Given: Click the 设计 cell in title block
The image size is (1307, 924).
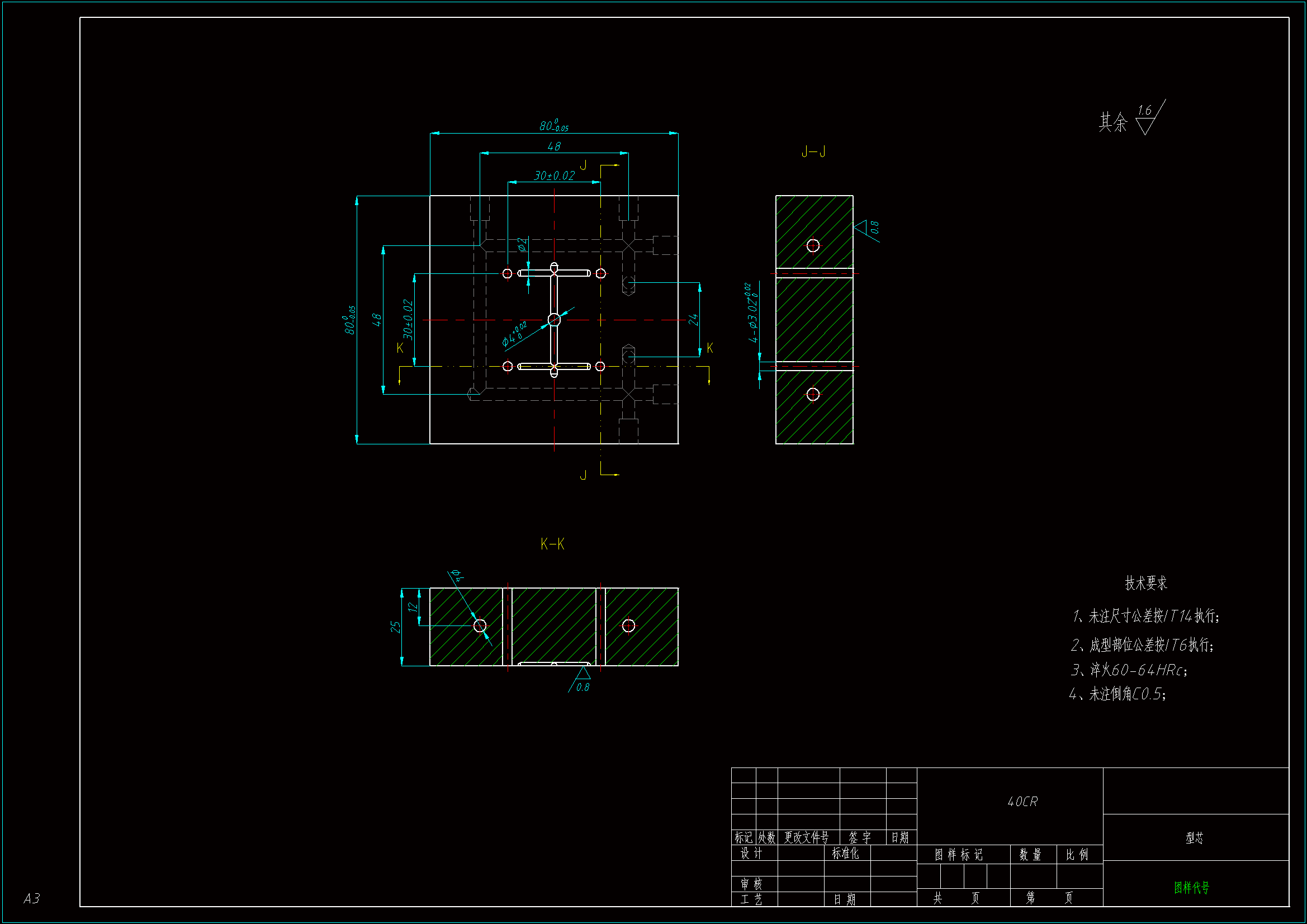Looking at the screenshot, I should [x=751, y=854].
